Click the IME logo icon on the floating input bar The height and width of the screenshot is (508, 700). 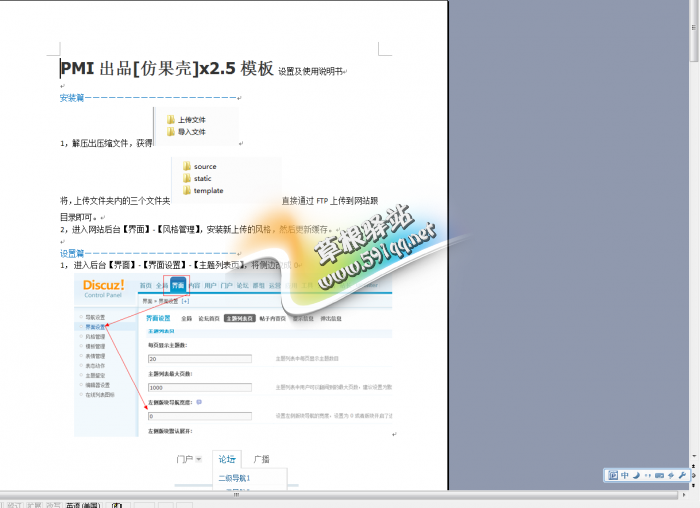(x=613, y=475)
